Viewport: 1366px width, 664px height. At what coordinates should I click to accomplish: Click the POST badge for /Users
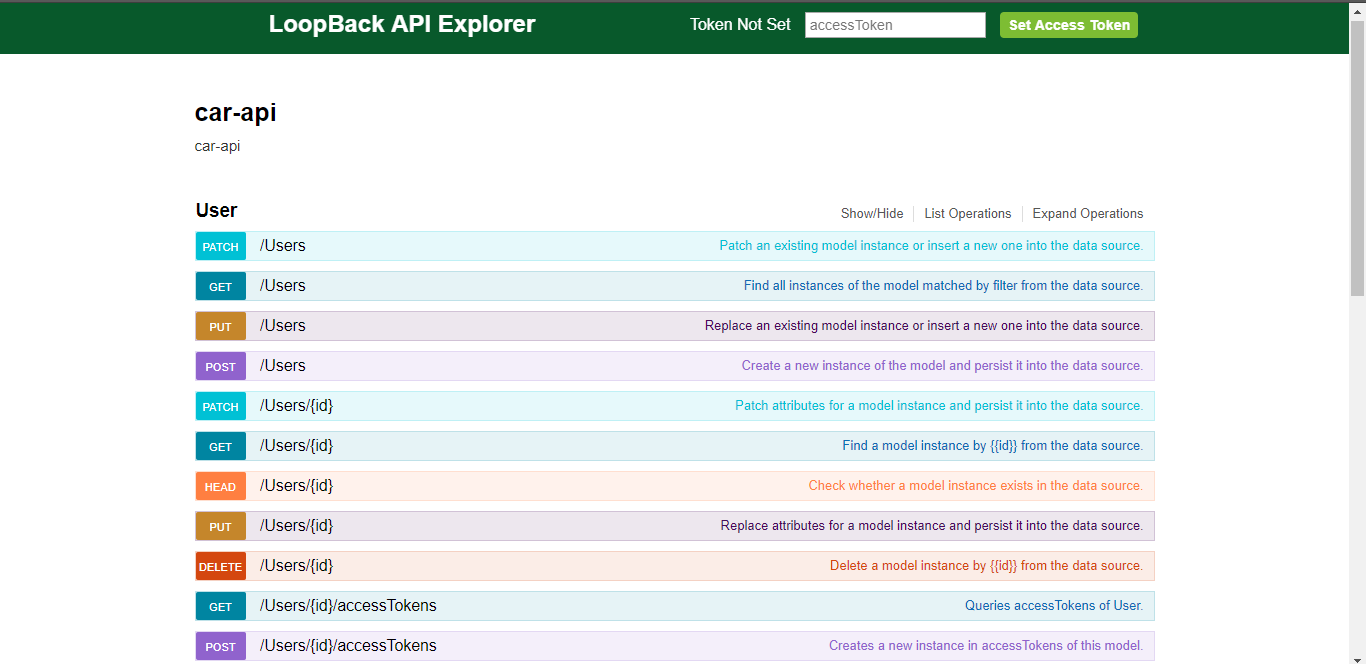coord(221,366)
